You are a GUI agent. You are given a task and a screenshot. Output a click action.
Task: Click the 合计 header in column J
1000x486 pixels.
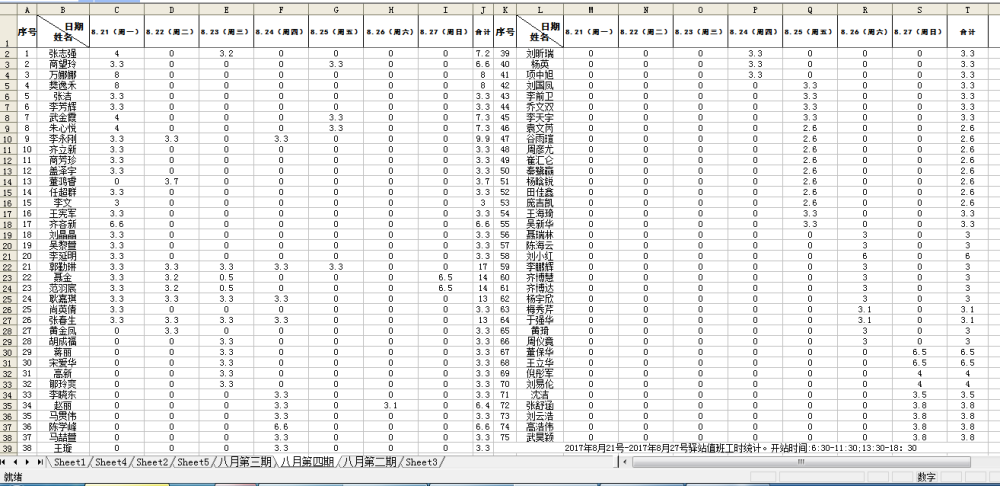point(483,31)
